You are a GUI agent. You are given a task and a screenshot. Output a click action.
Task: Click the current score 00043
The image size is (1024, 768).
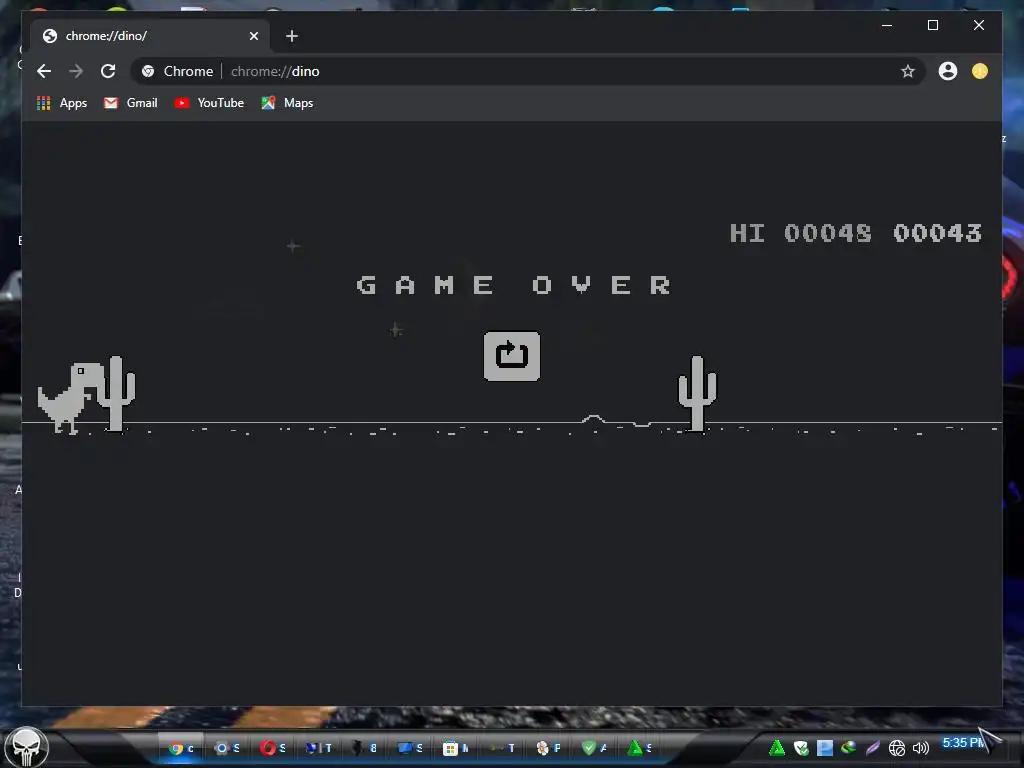pos(937,233)
